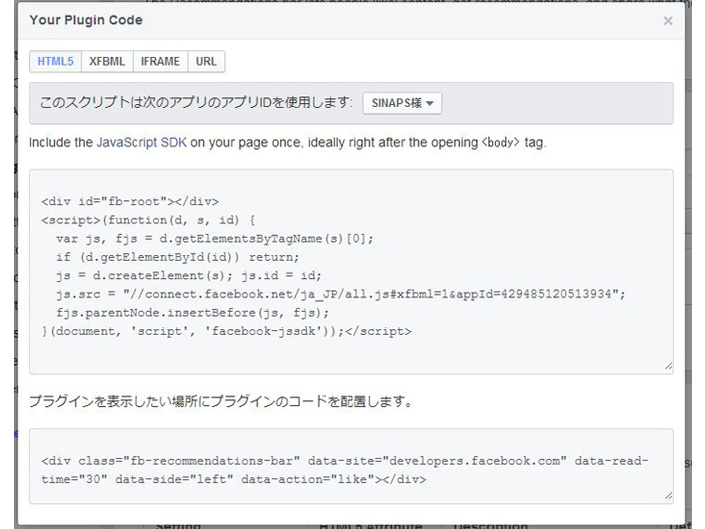Switch to the IFRAME tab
This screenshot has width=705, height=529.
coord(160,61)
